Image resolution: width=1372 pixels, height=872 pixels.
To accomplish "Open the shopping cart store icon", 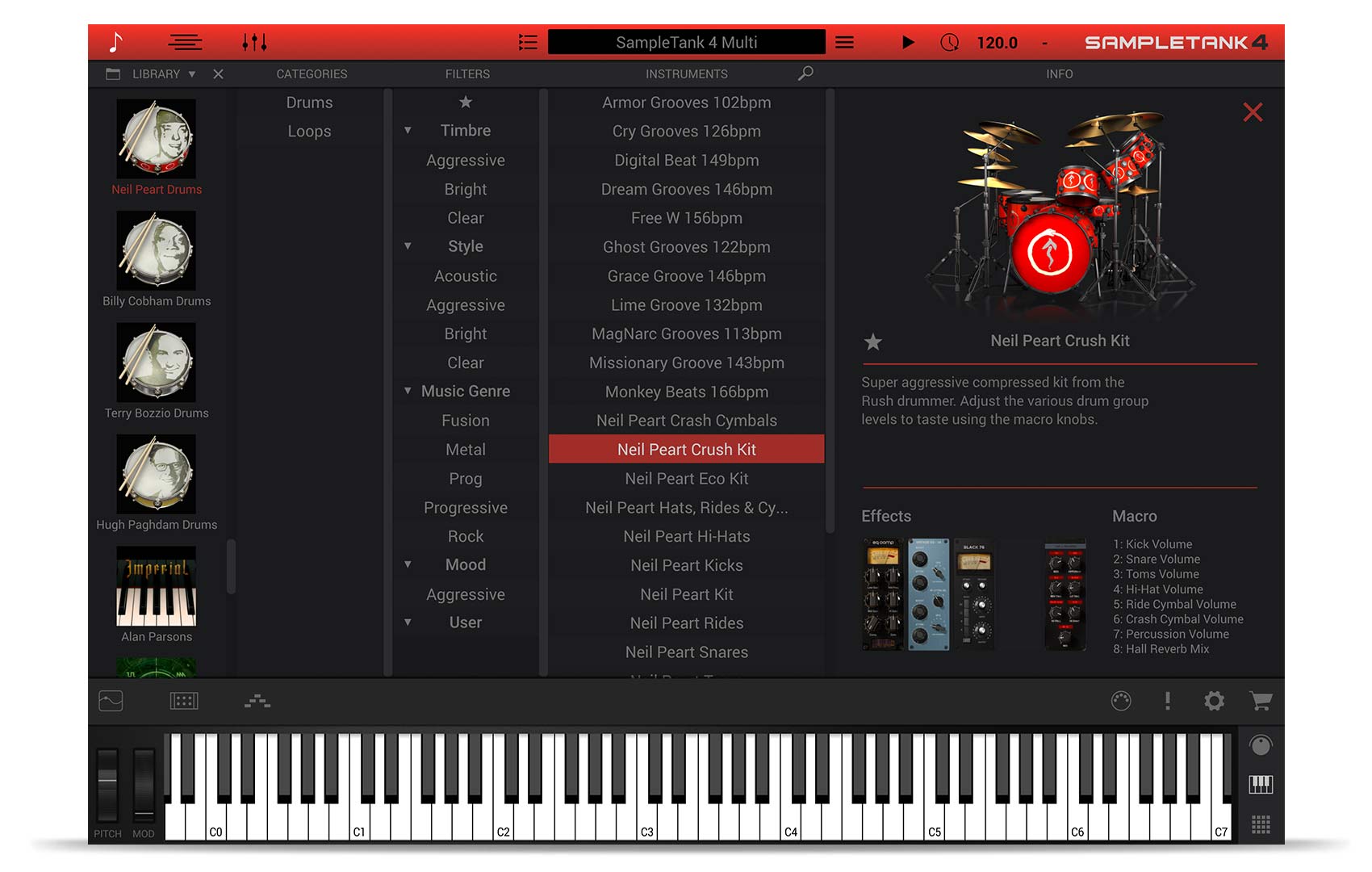I will click(x=1261, y=701).
